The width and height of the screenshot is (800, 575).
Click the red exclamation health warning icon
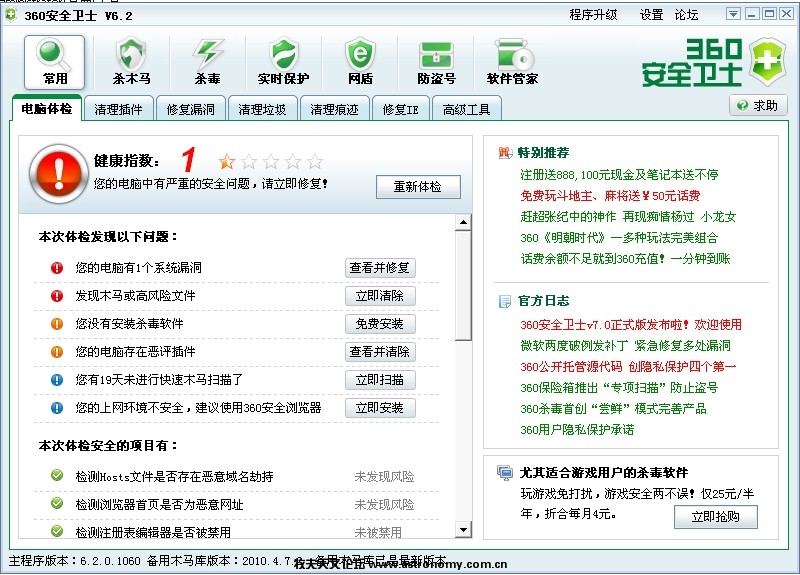click(x=58, y=173)
